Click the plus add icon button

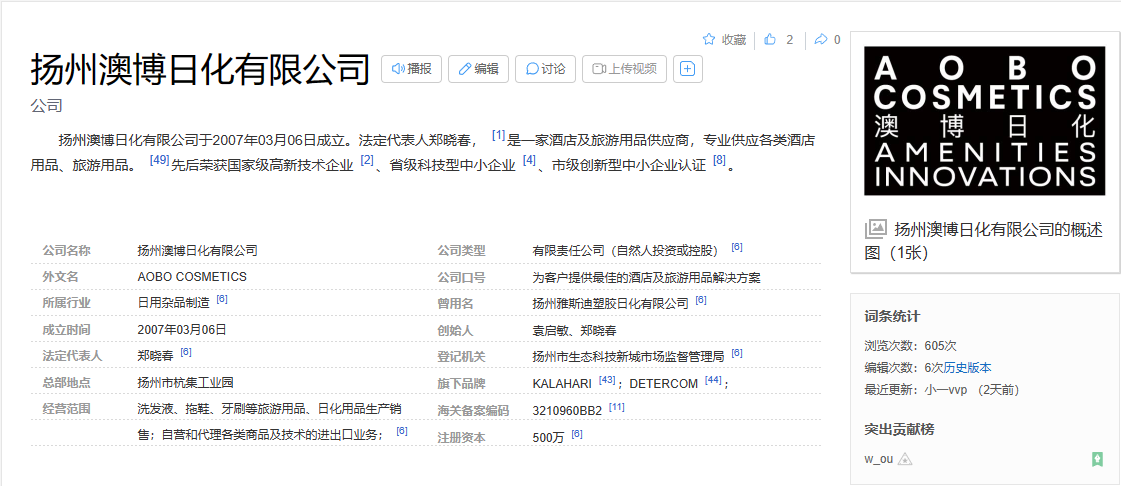tap(688, 69)
